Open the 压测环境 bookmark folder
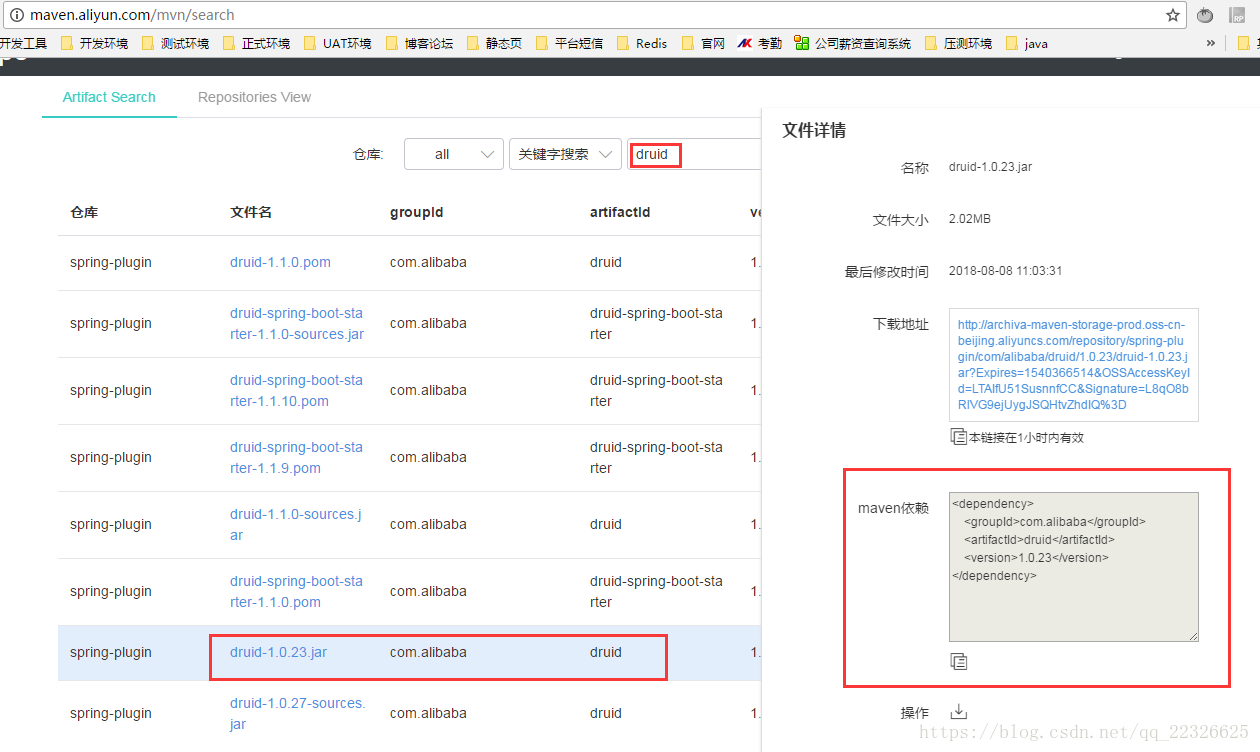 [x=959, y=43]
